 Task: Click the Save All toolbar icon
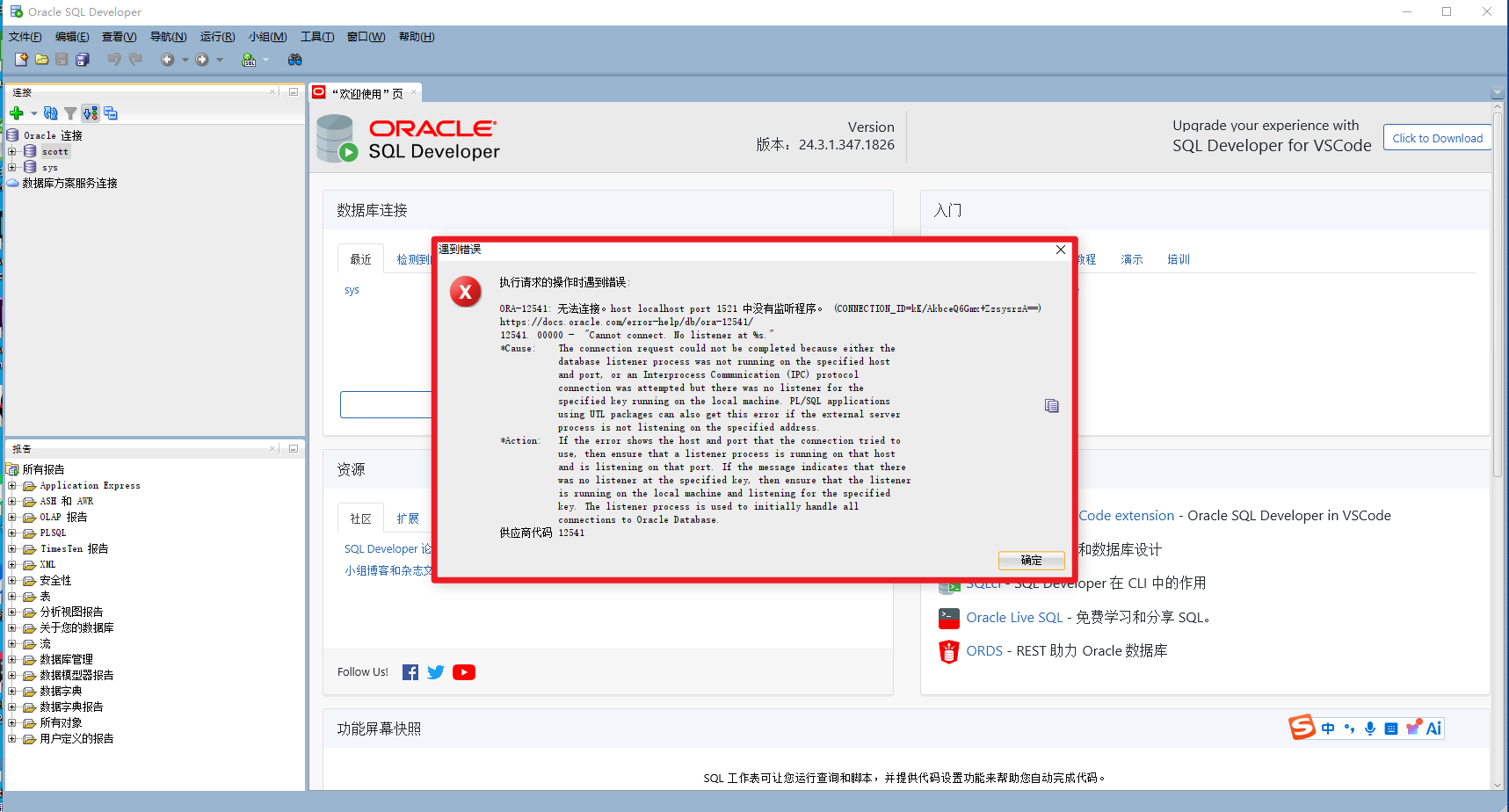pyautogui.click(x=82, y=59)
